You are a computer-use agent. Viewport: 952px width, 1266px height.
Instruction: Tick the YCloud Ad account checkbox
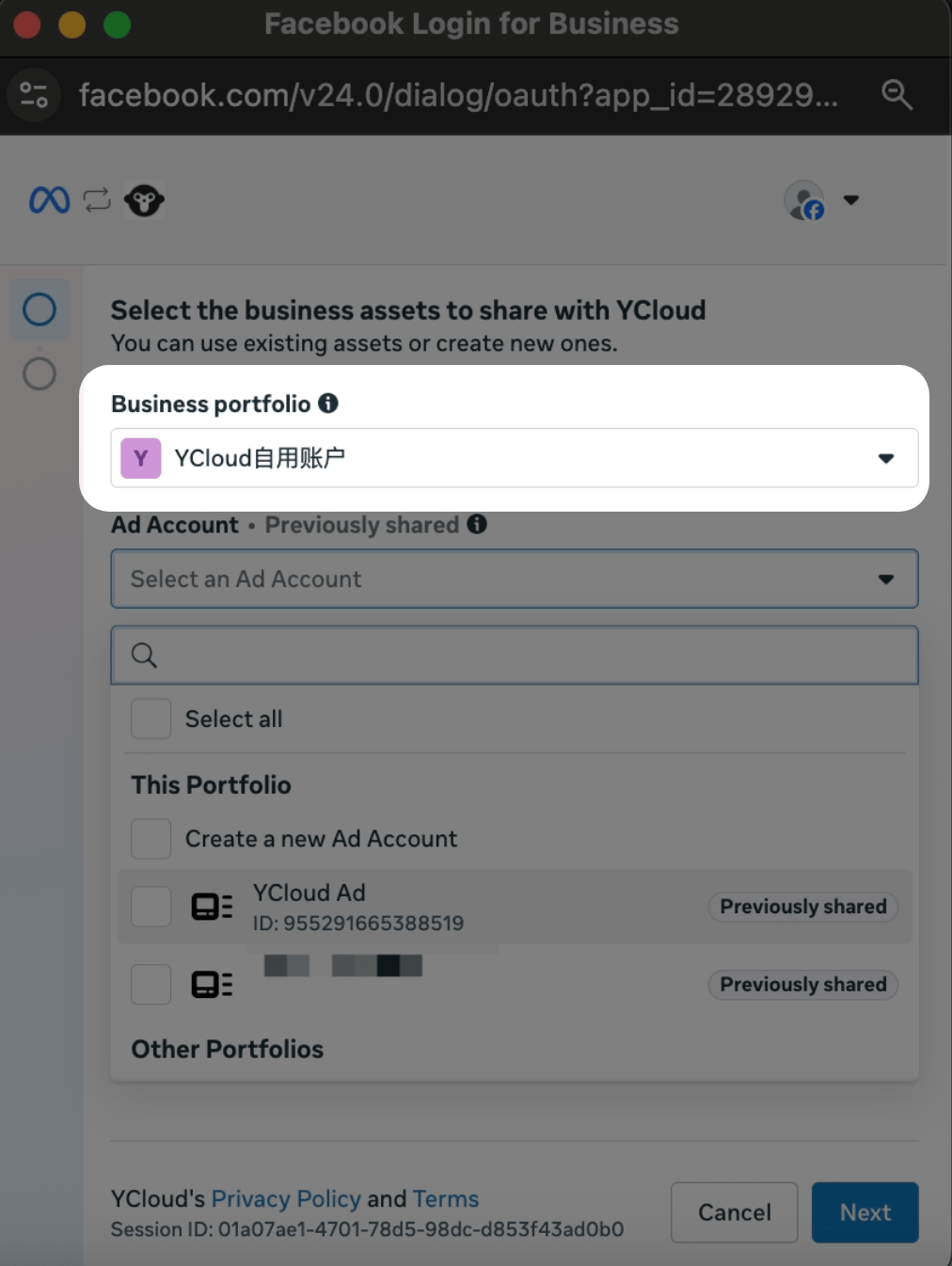point(151,907)
